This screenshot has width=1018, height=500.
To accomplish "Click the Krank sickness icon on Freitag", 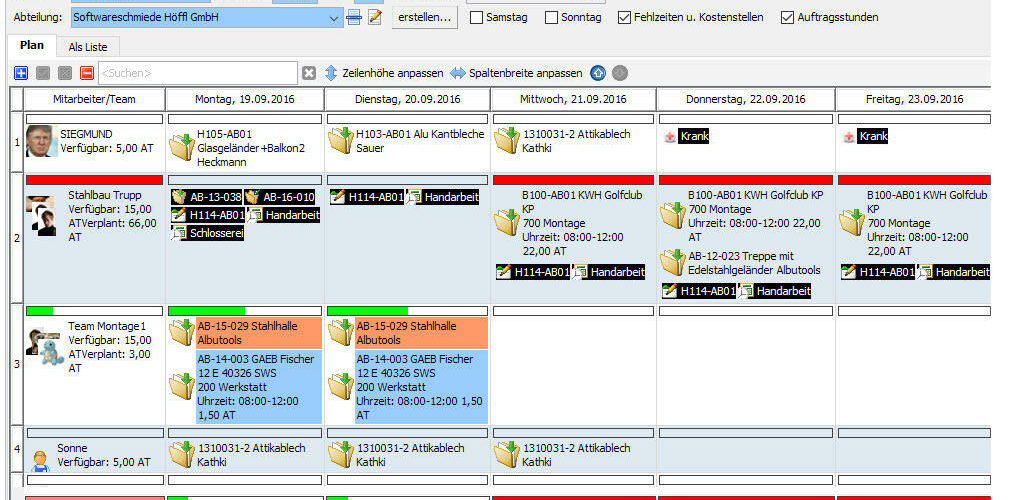I will (x=849, y=137).
